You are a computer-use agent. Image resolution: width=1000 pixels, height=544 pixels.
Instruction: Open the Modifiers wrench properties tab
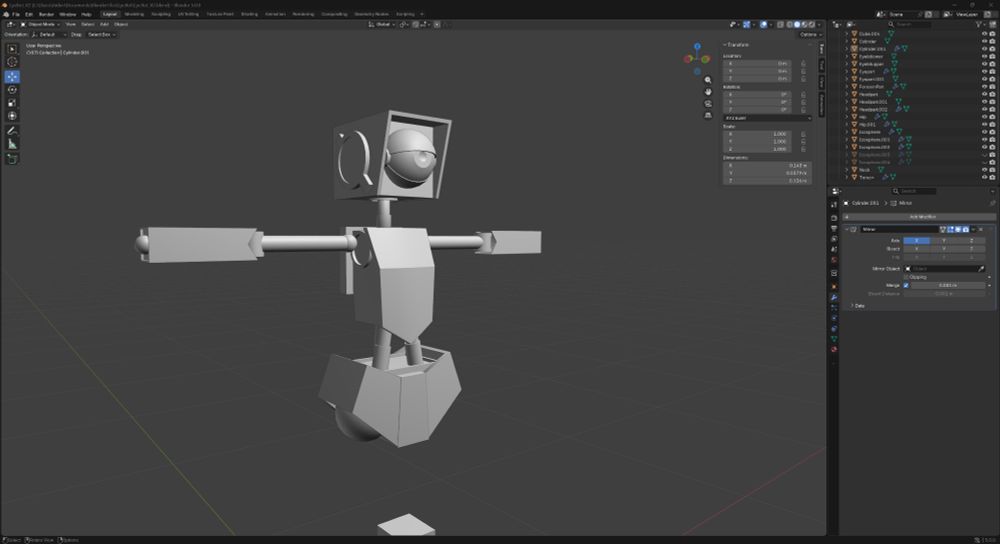pyautogui.click(x=834, y=297)
